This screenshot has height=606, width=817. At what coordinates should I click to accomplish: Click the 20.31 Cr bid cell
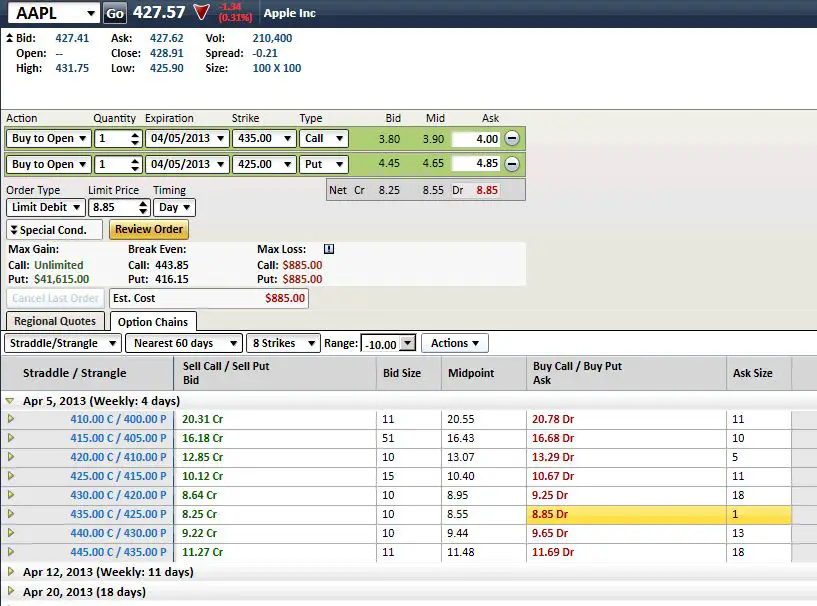[x=275, y=419]
